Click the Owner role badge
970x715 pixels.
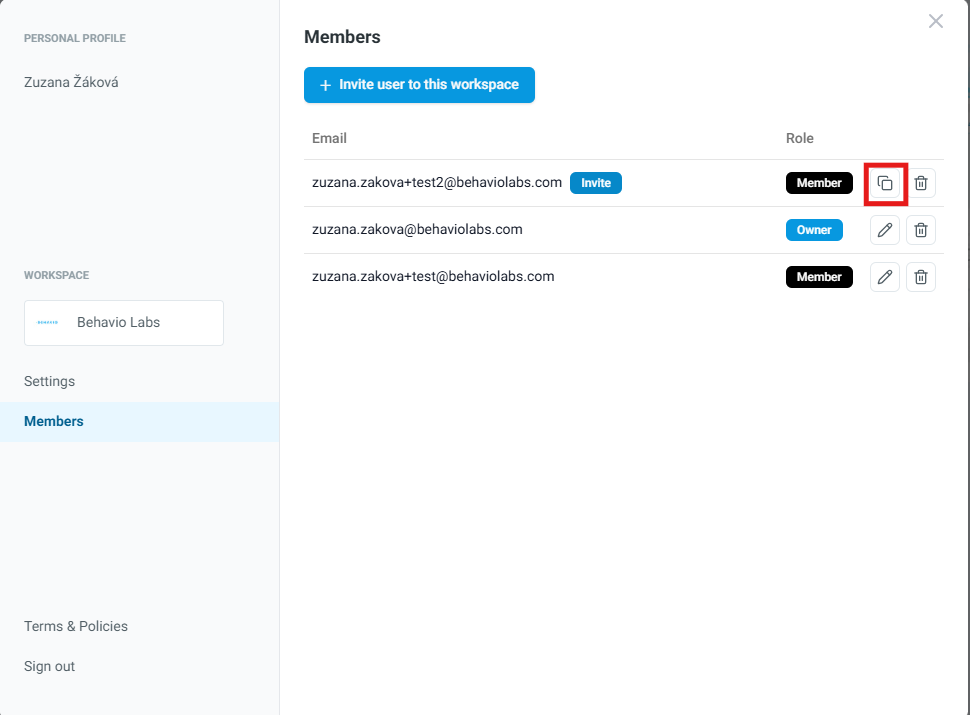coord(814,230)
